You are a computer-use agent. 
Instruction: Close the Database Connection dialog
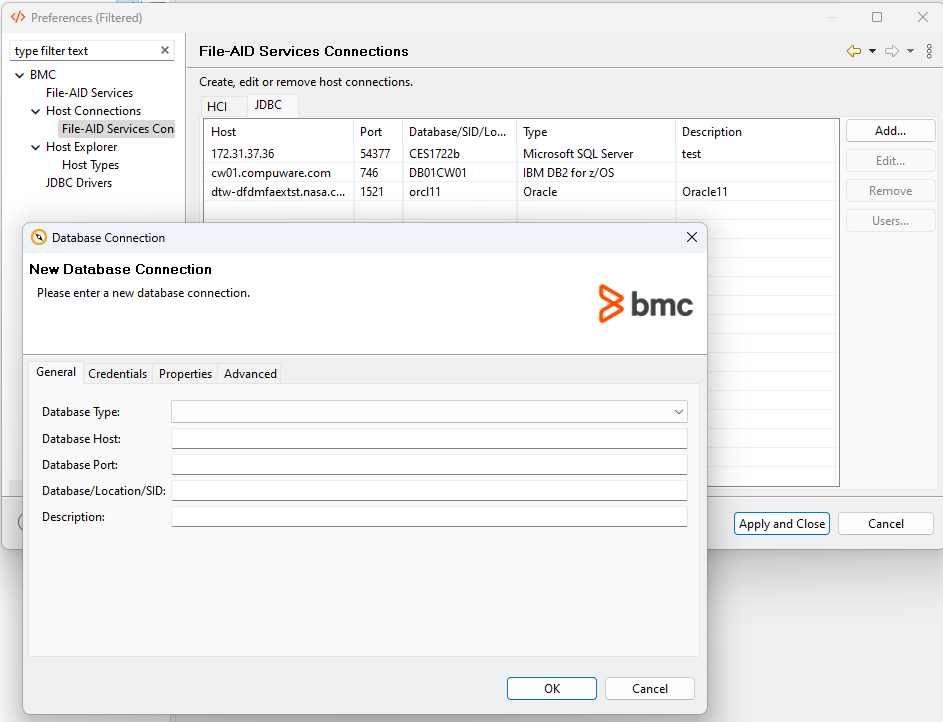(692, 237)
